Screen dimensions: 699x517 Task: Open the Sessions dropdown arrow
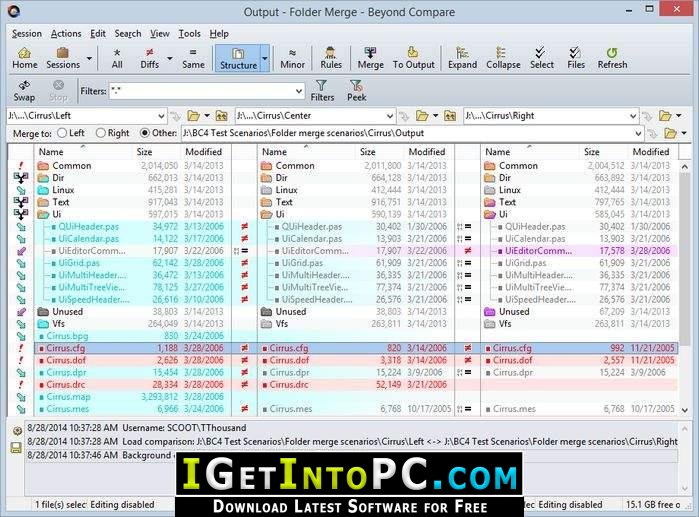89,58
